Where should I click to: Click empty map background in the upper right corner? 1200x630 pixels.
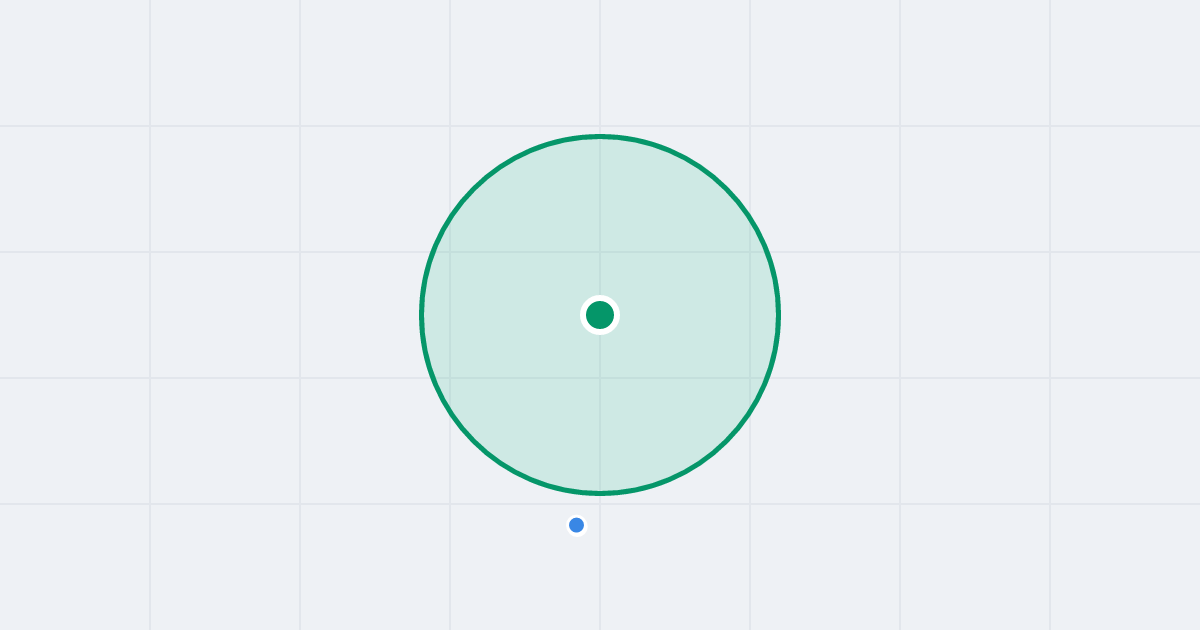click(x=1125, y=60)
